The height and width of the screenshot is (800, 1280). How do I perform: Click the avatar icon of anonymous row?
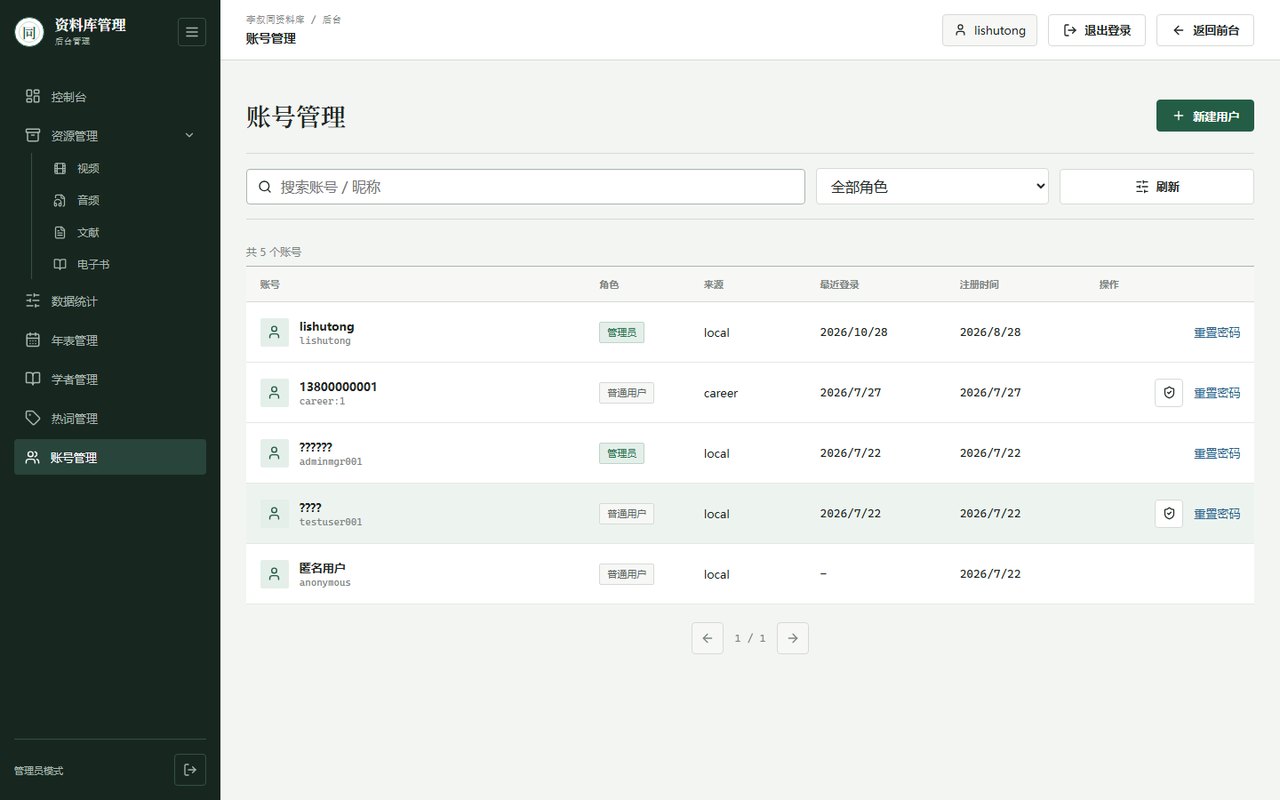point(275,574)
